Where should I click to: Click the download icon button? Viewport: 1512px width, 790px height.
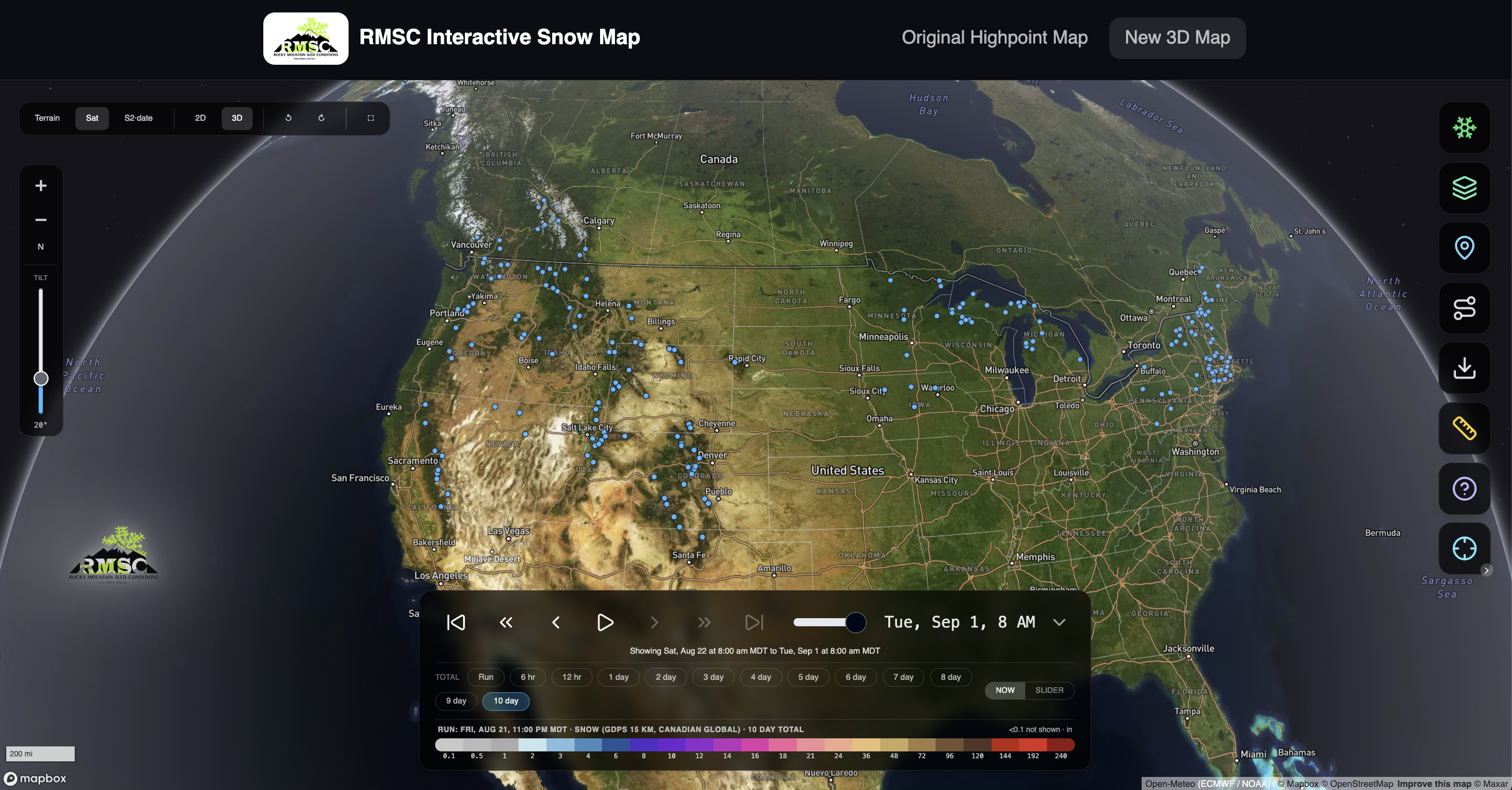pos(1464,368)
